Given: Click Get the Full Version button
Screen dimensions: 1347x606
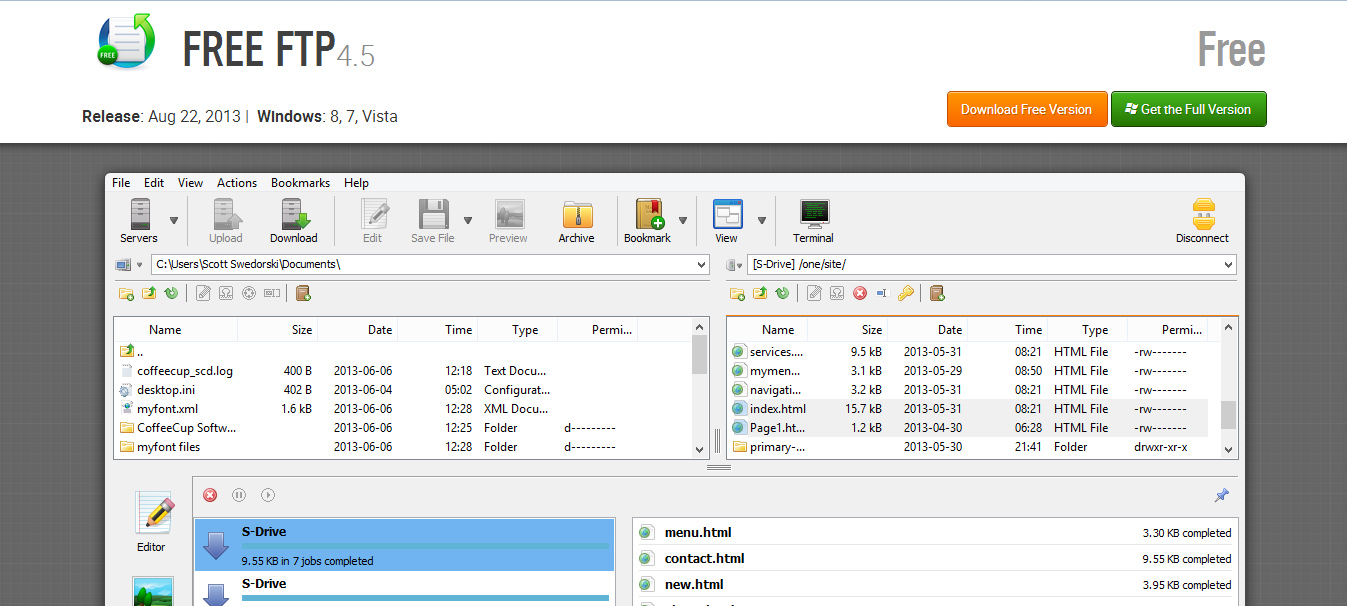Looking at the screenshot, I should tap(1189, 109).
